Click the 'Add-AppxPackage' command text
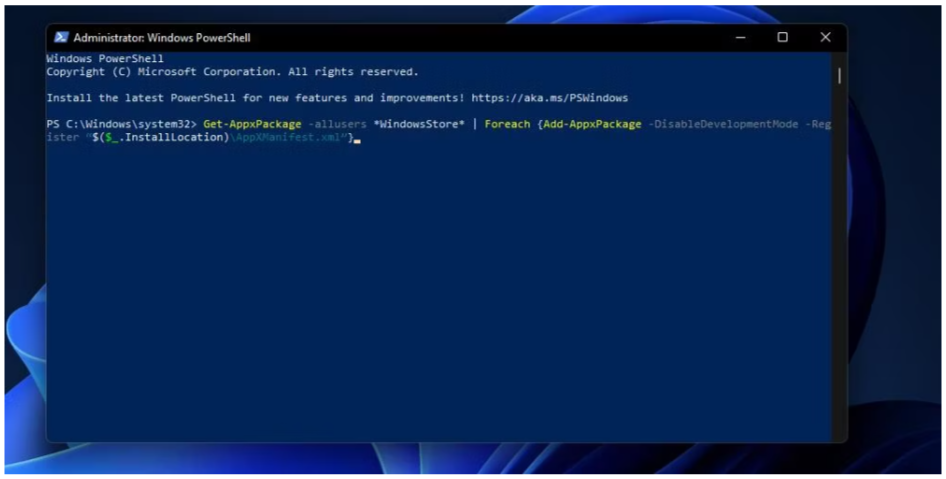This screenshot has height=479, width=946. point(592,124)
